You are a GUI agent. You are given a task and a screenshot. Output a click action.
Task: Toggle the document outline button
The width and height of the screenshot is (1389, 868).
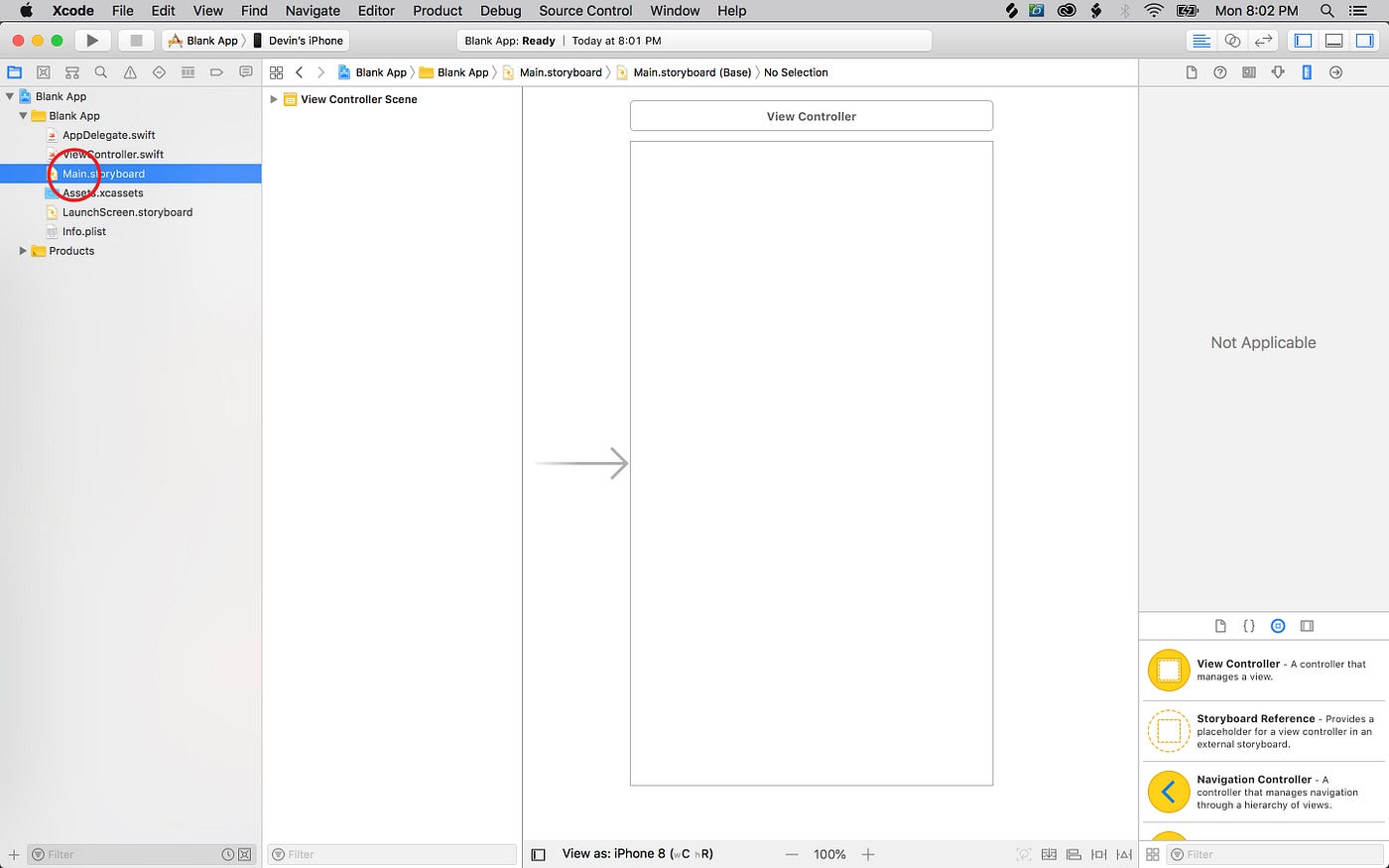coord(539,854)
